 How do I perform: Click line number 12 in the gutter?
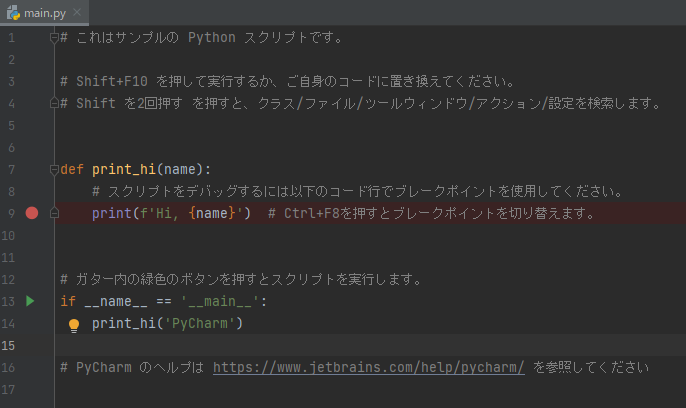(x=8, y=279)
